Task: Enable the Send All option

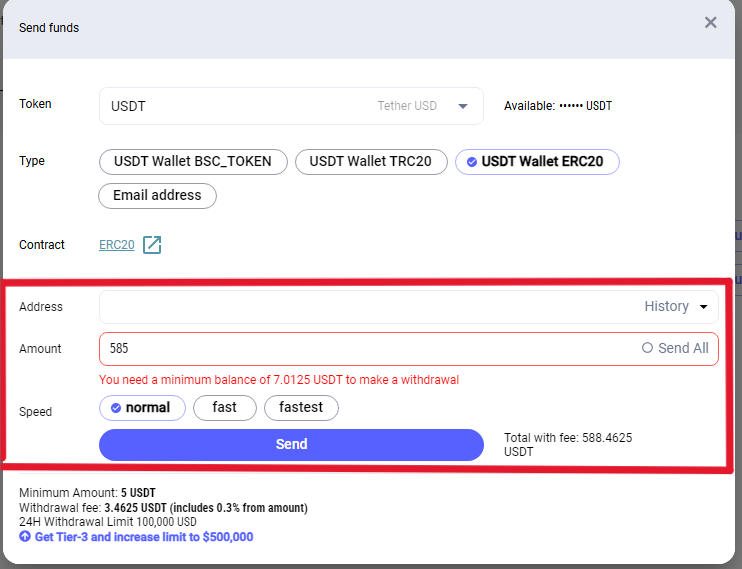Action: point(675,349)
